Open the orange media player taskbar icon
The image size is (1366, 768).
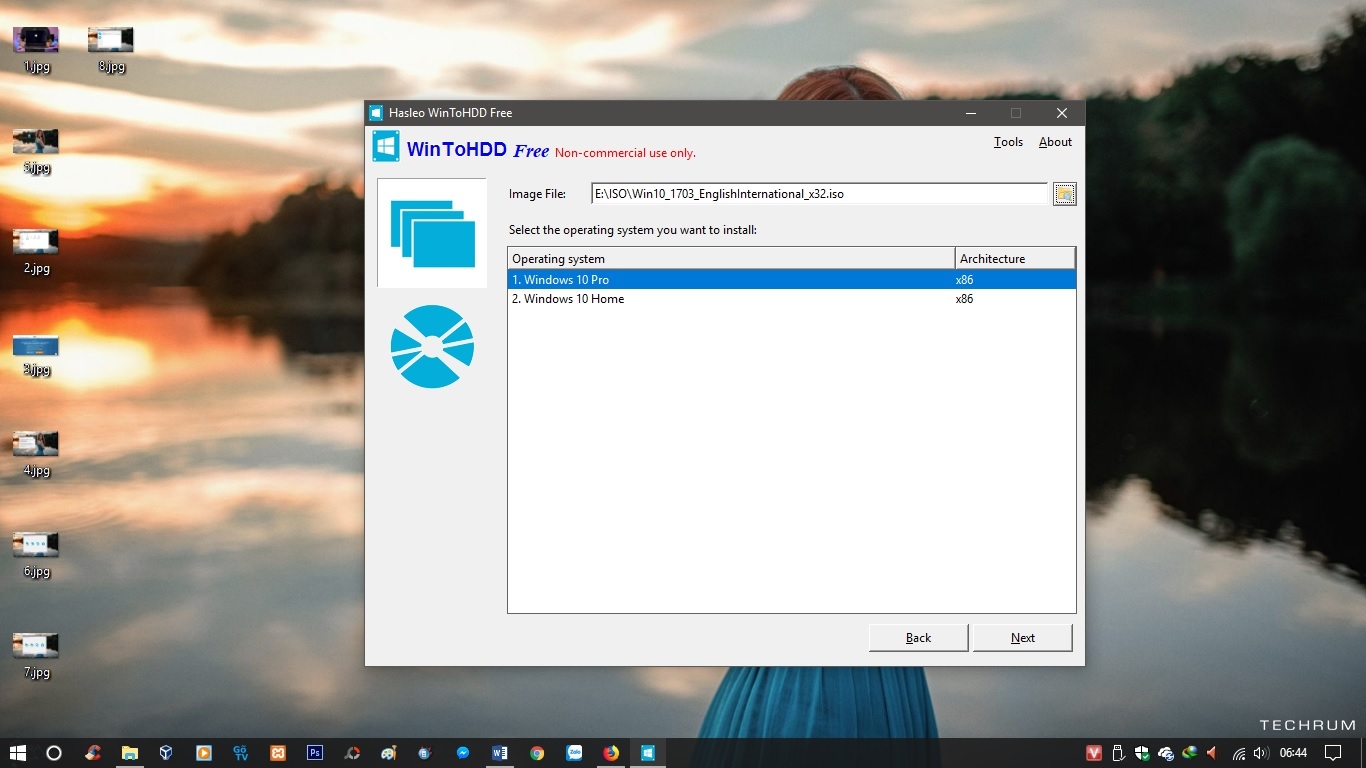(204, 753)
